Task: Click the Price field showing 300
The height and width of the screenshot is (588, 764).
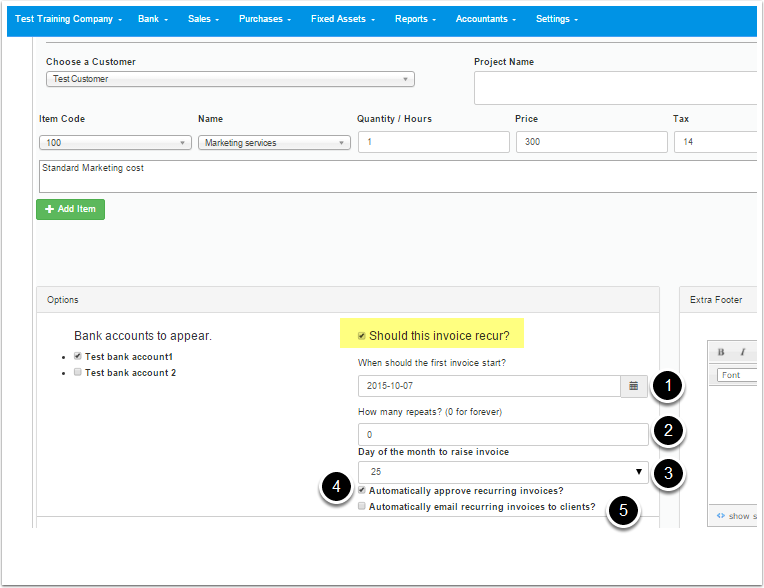Action: click(x=592, y=142)
